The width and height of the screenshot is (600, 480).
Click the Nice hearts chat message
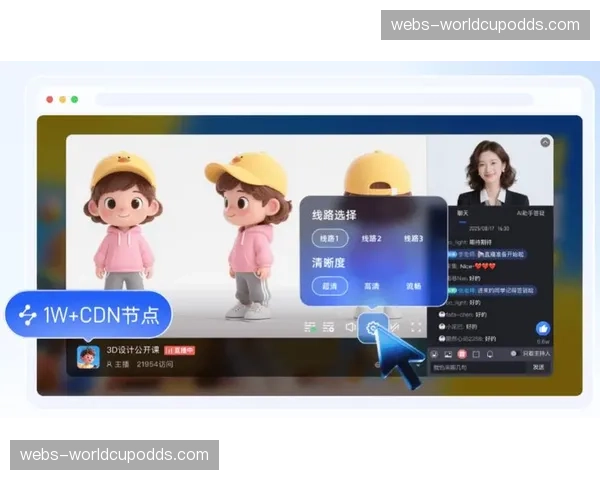[474, 266]
